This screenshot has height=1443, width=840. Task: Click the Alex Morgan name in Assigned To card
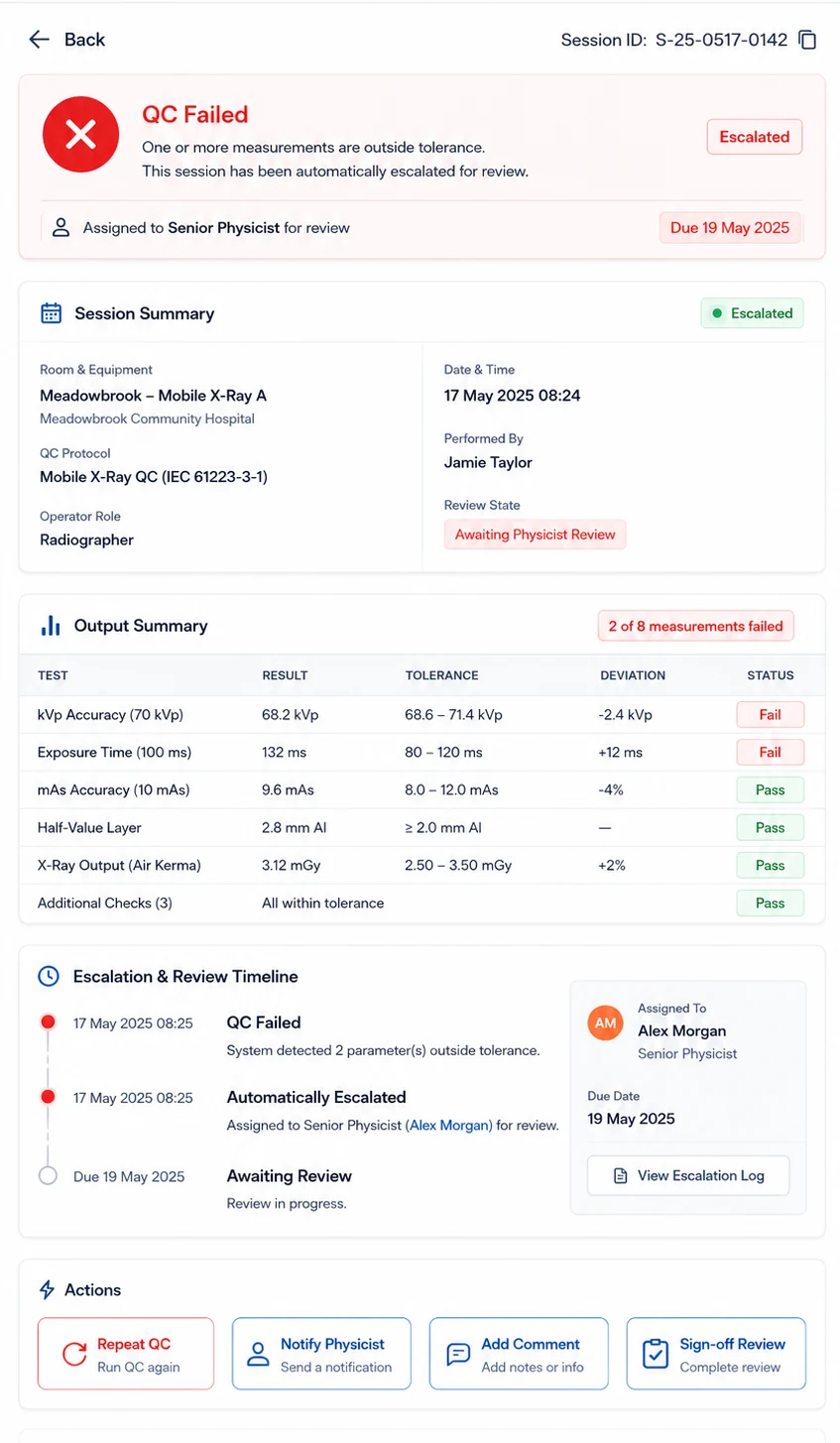tap(682, 1030)
